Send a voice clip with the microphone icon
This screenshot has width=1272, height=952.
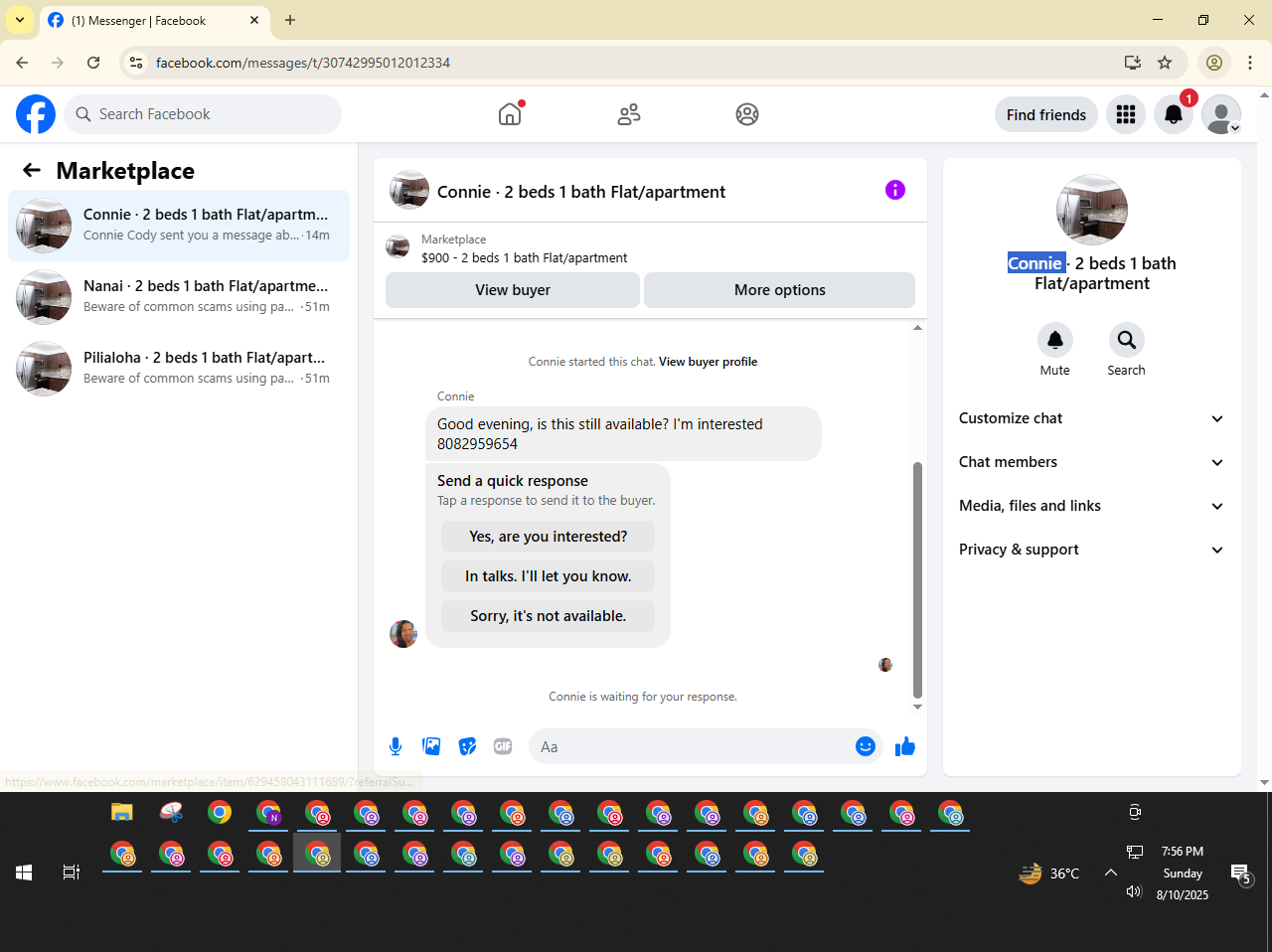click(x=396, y=746)
